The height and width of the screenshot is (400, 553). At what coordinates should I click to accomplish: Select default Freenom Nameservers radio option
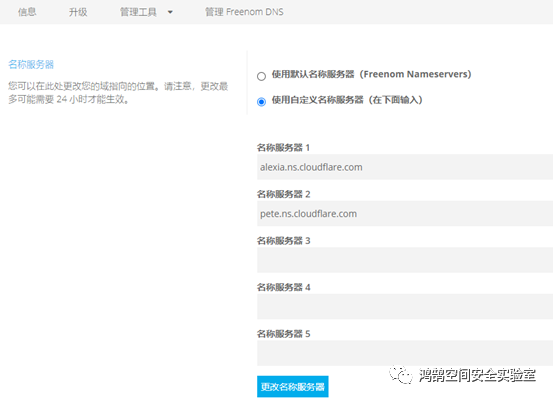click(261, 76)
